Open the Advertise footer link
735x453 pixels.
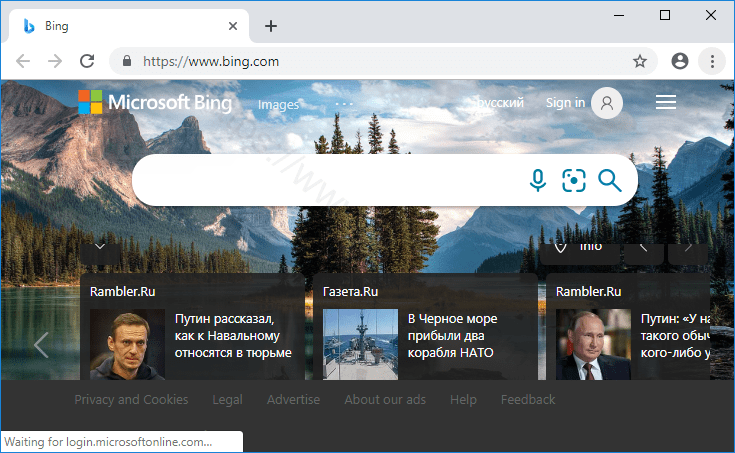coord(293,400)
